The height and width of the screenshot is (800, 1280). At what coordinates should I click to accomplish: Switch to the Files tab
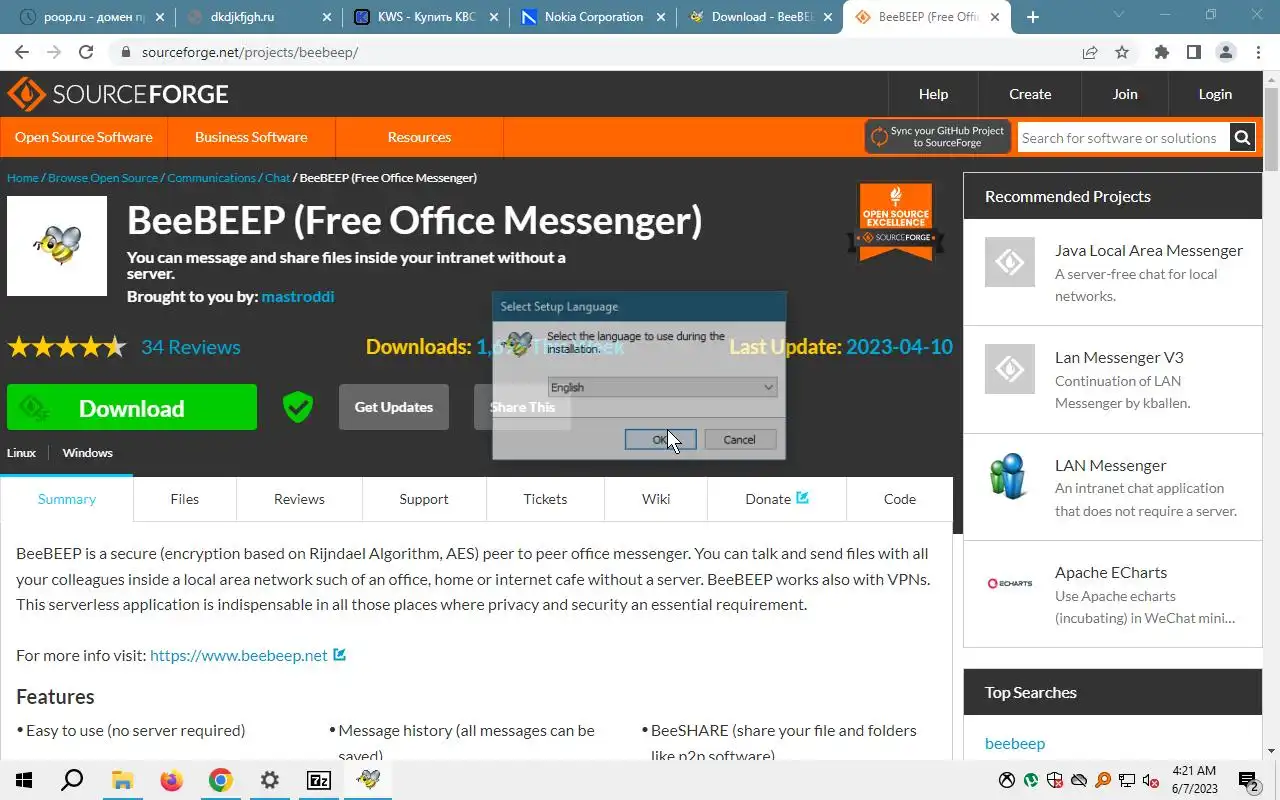coord(184,499)
